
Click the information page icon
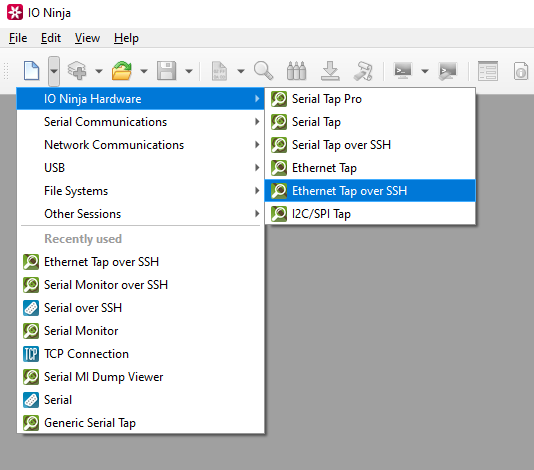click(x=521, y=71)
